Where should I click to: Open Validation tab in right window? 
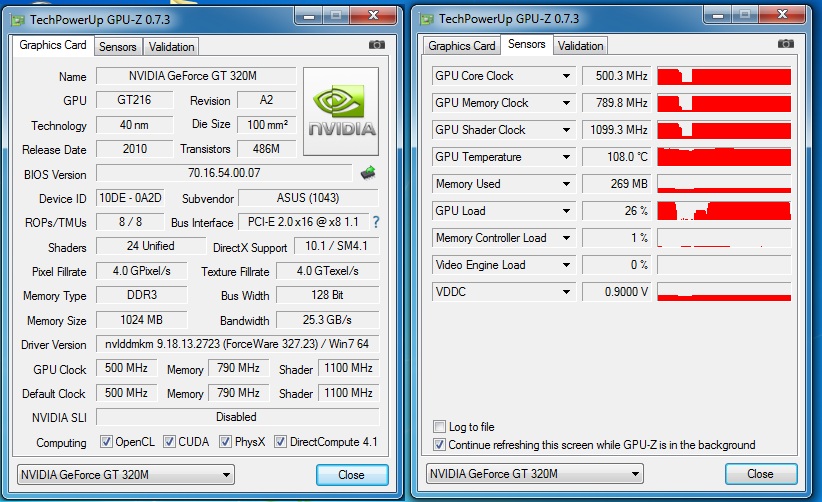click(x=580, y=46)
